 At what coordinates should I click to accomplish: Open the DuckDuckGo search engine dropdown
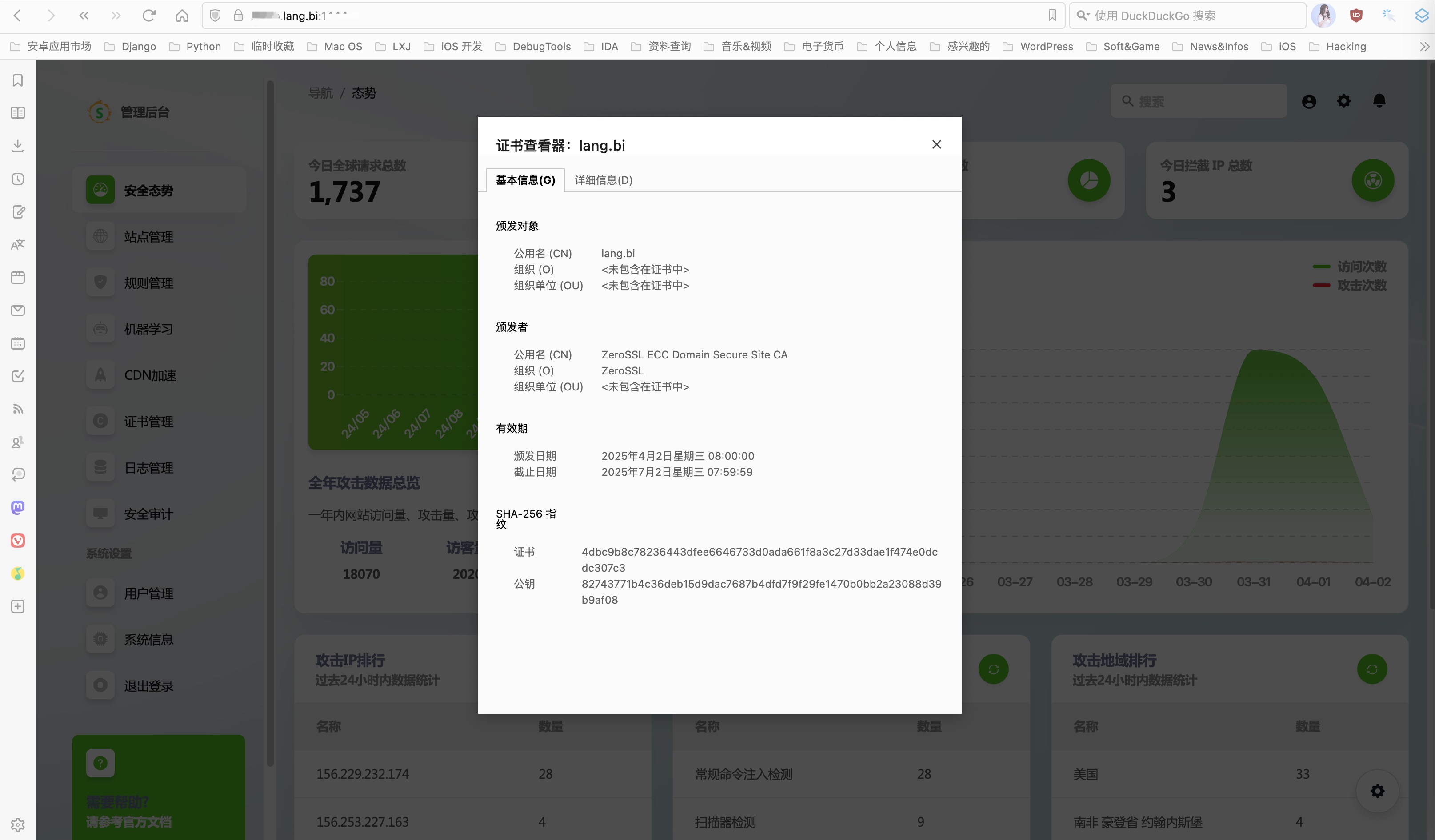(1083, 16)
